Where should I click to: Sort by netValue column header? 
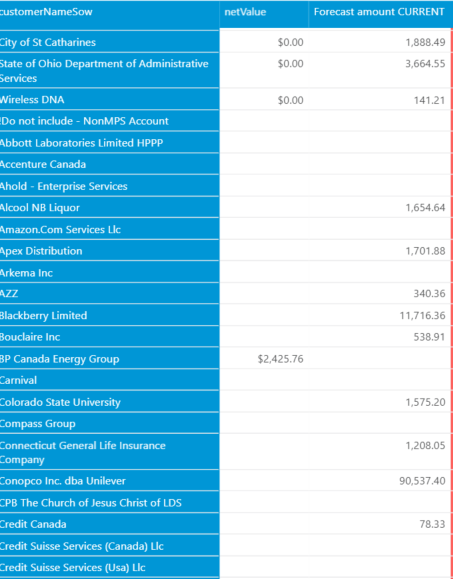(264, 14)
